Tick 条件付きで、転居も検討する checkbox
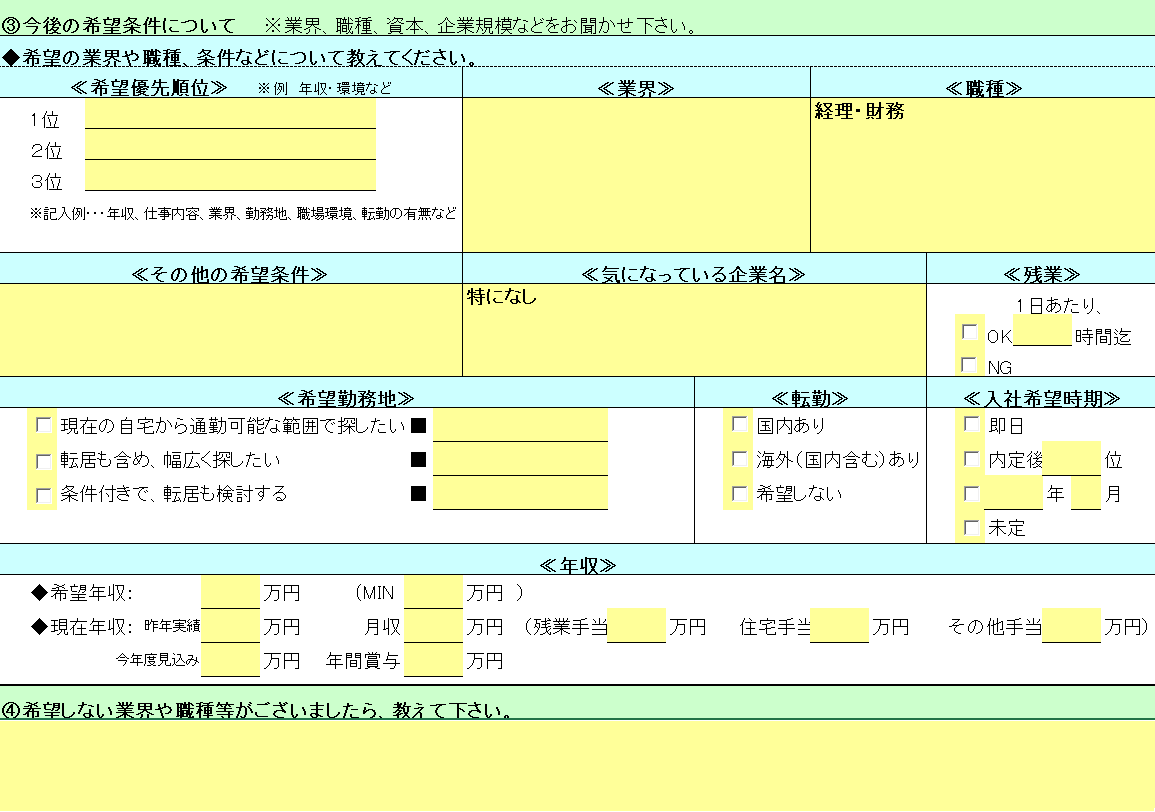The height and width of the screenshot is (812, 1155). pos(43,495)
